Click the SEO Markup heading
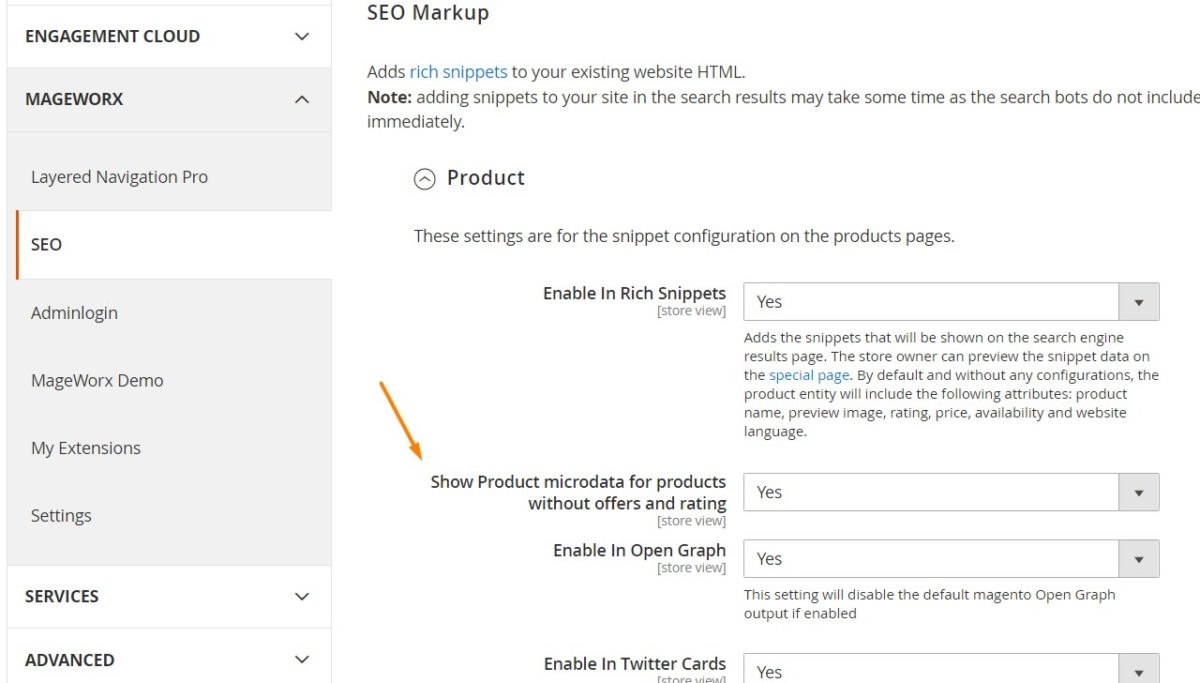 (x=428, y=13)
